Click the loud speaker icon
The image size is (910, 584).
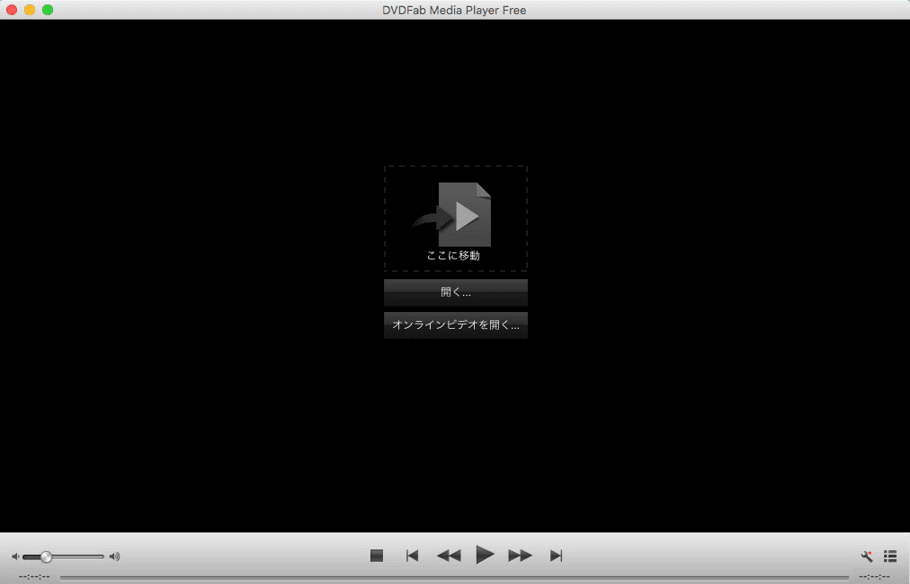115,557
